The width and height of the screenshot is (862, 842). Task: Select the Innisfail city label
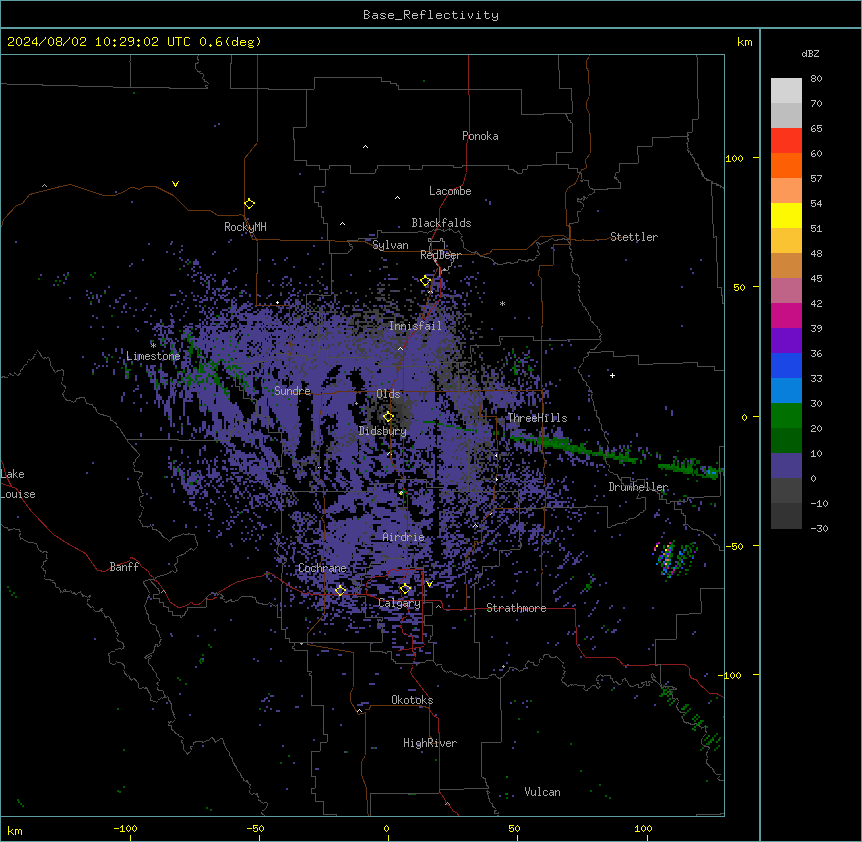(x=415, y=326)
